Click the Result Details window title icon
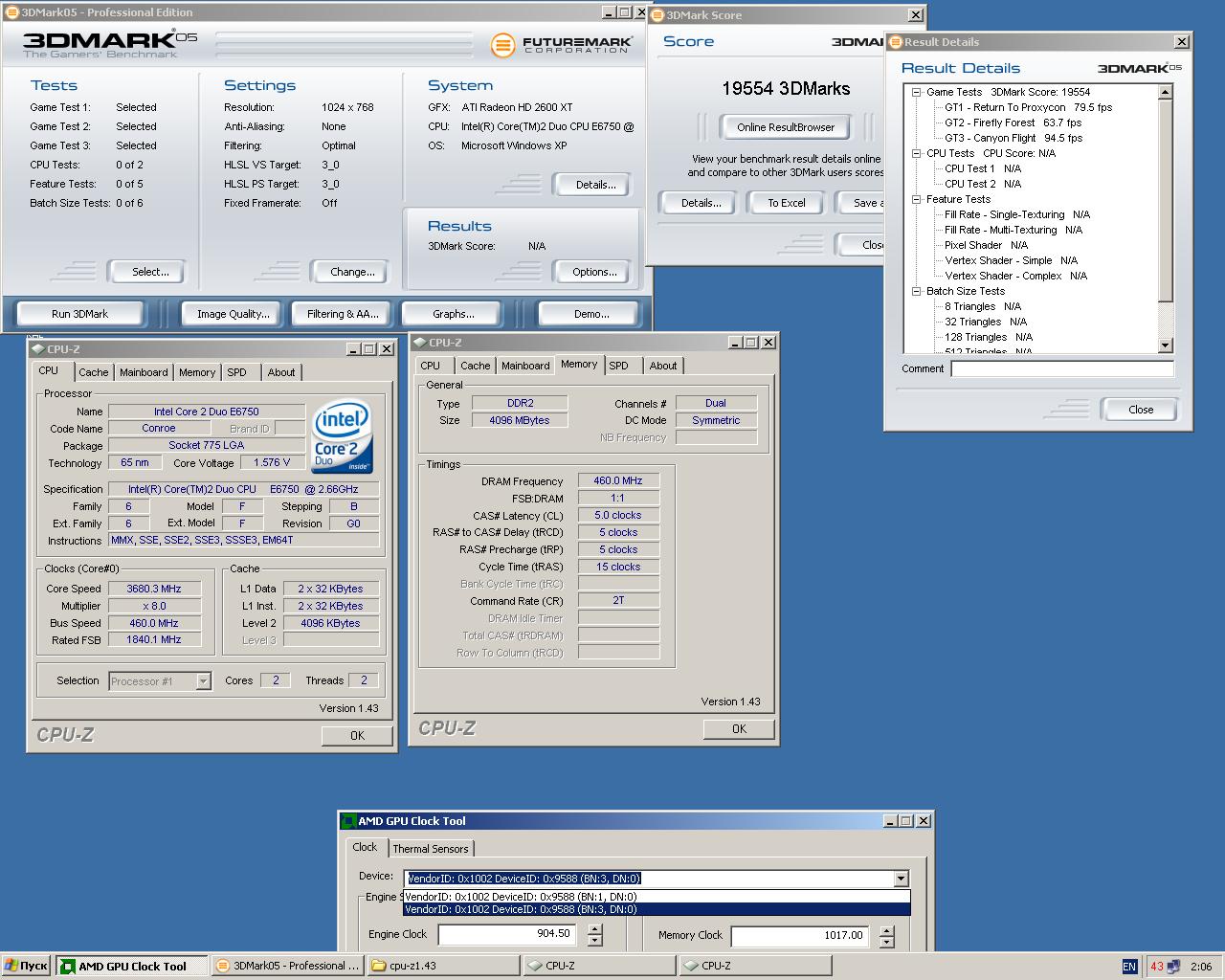Image resolution: width=1225 pixels, height=980 pixels. (x=896, y=42)
